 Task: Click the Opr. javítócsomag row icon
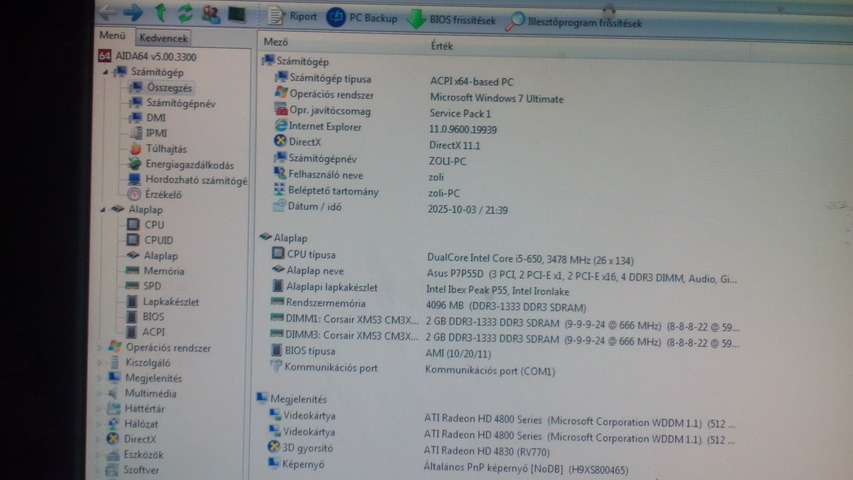tap(281, 109)
